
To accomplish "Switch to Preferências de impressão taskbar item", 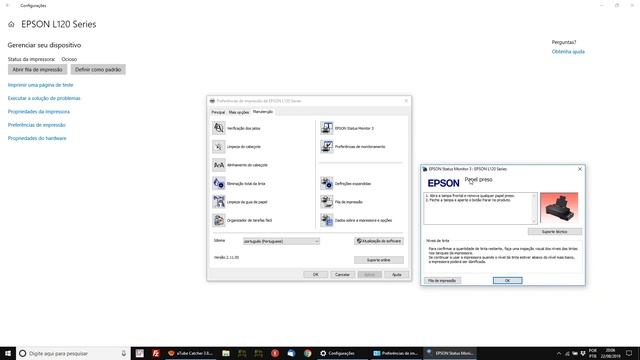I will (396, 353).
